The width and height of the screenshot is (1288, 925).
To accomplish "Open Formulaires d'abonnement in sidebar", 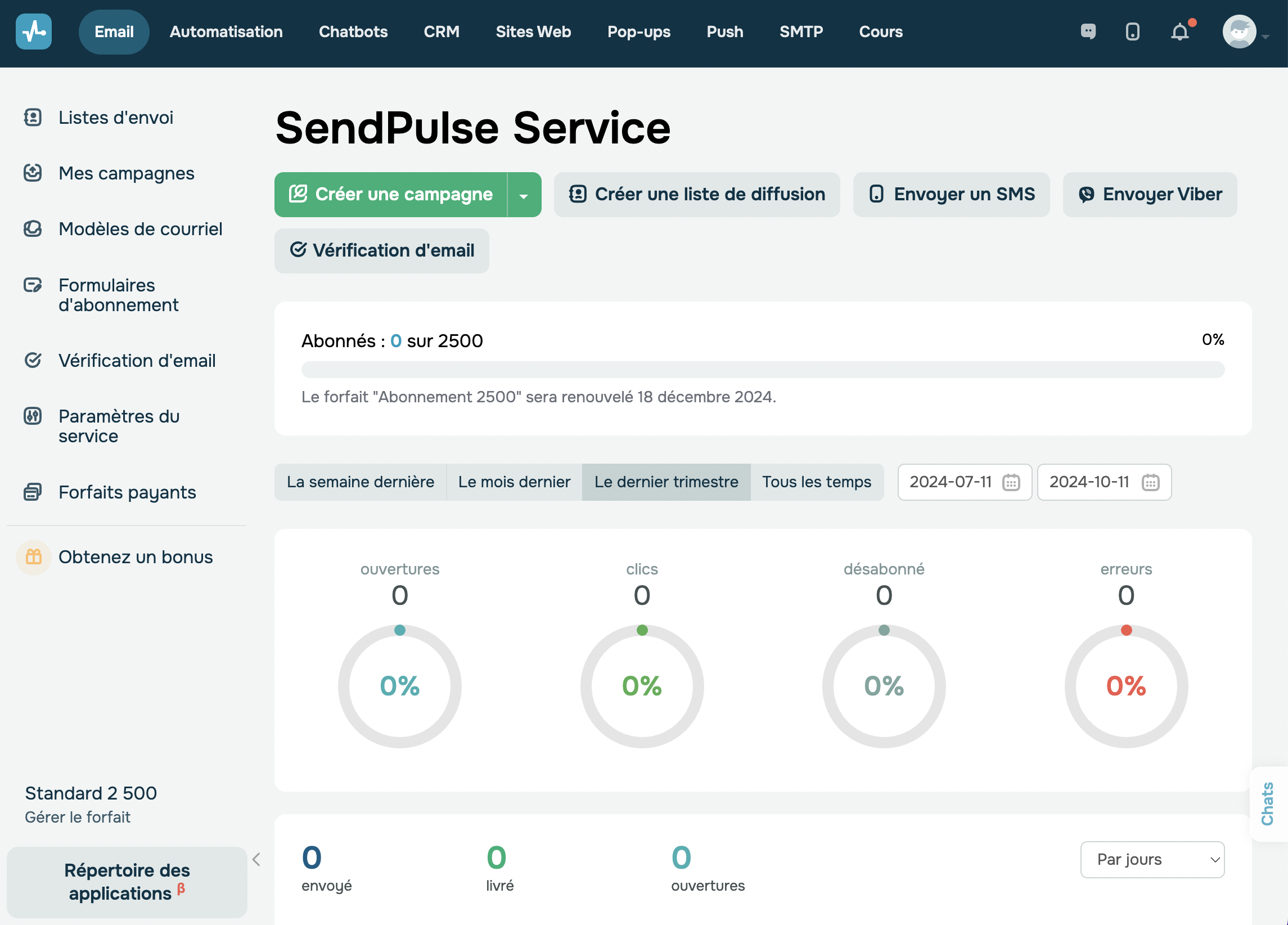I will pyautogui.click(x=119, y=295).
